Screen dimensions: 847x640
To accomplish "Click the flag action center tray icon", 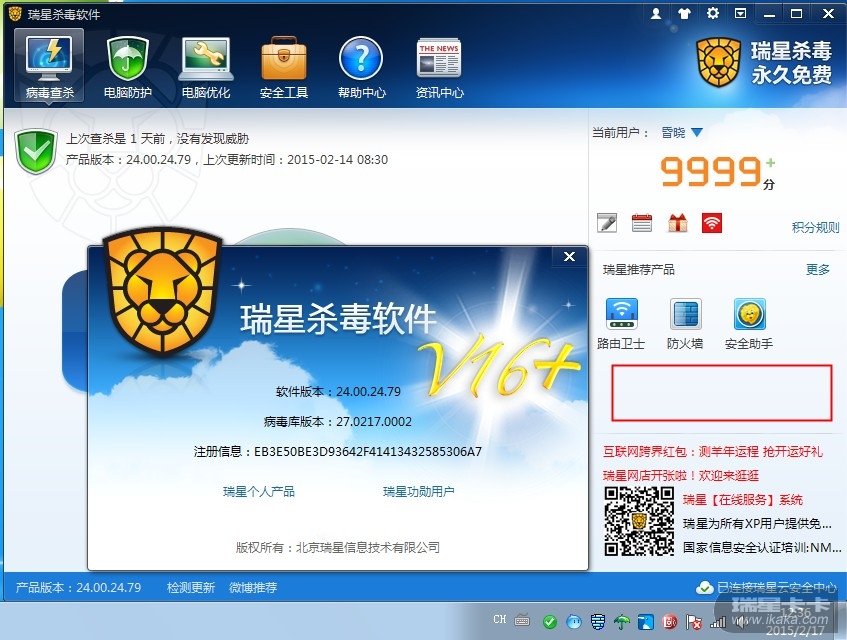I will (694, 622).
